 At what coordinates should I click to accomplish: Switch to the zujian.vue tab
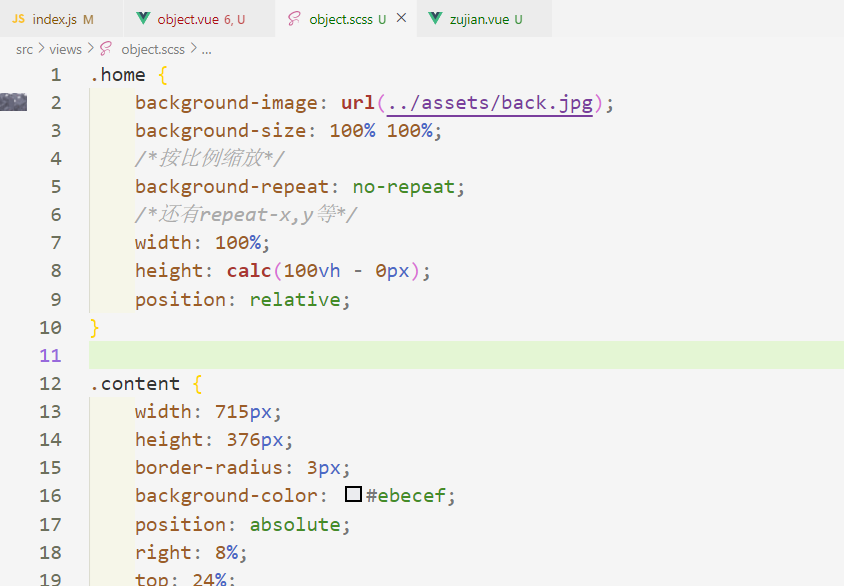click(x=480, y=17)
